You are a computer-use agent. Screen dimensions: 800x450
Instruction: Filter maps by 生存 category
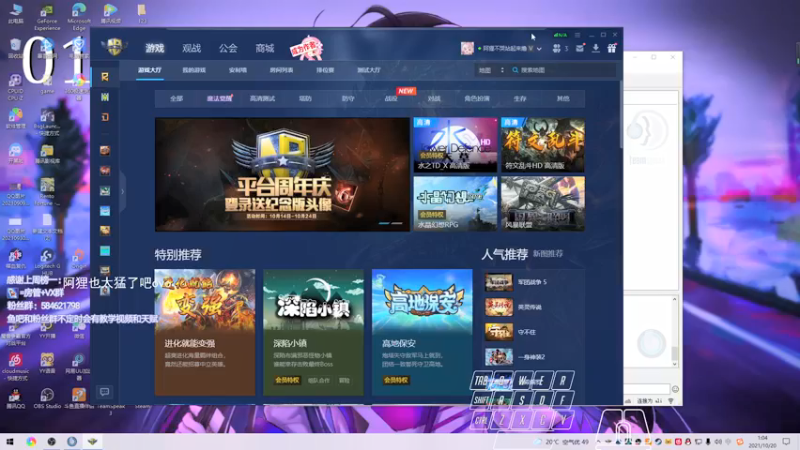click(520, 98)
